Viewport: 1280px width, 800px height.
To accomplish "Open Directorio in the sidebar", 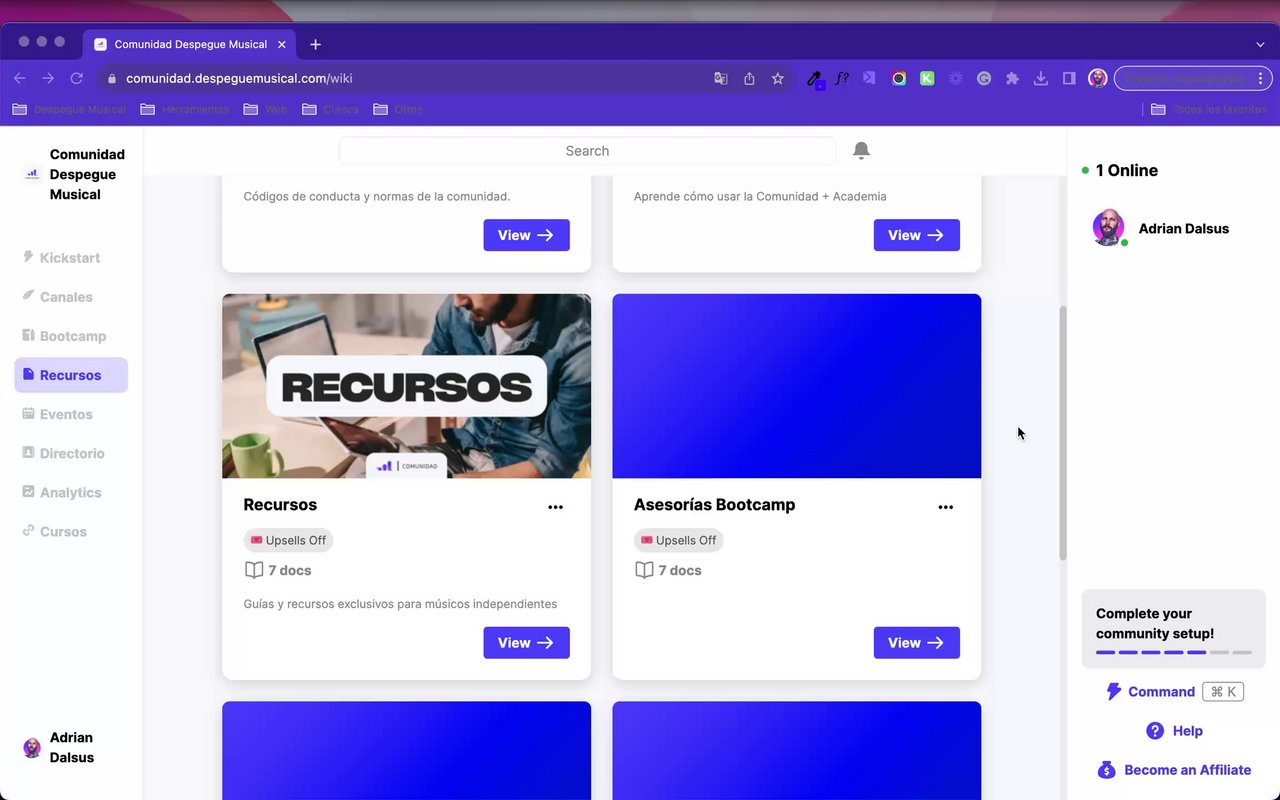I will [x=70, y=453].
